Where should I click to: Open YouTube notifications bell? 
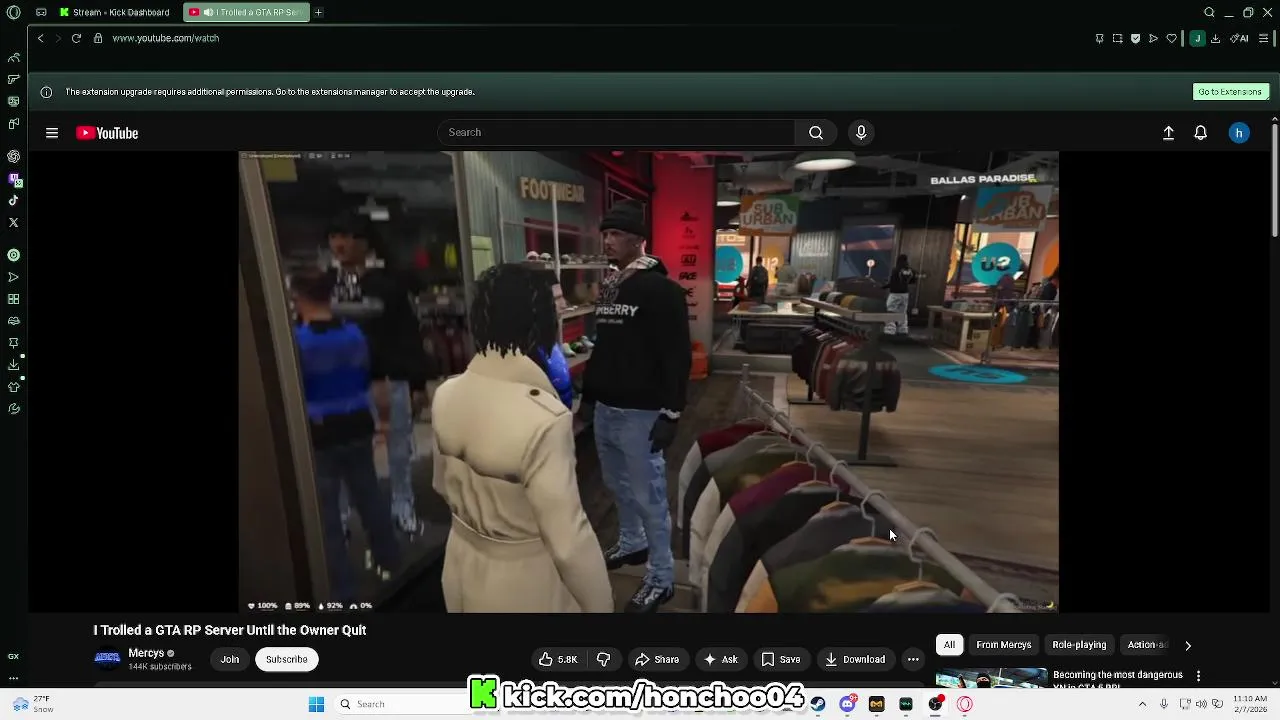point(1201,133)
